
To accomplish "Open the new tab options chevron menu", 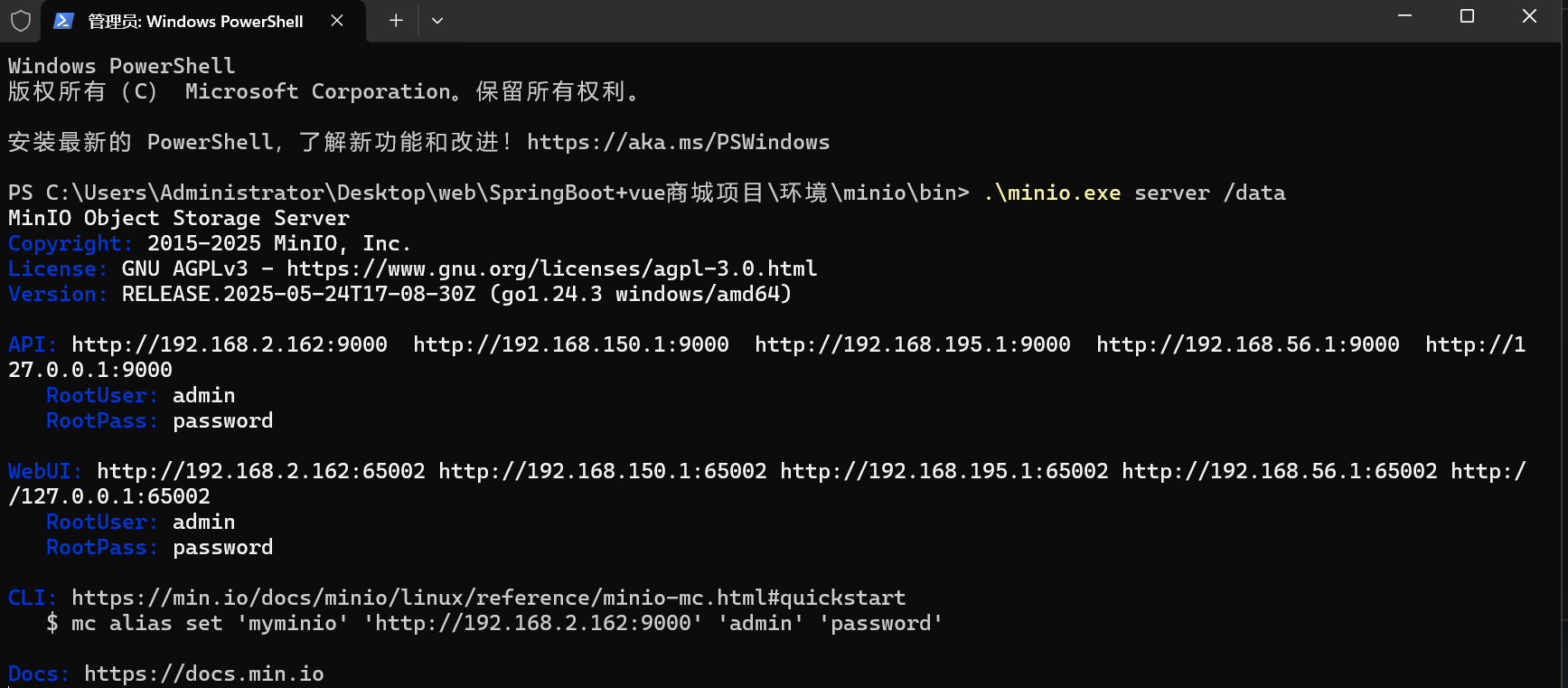I will [437, 21].
